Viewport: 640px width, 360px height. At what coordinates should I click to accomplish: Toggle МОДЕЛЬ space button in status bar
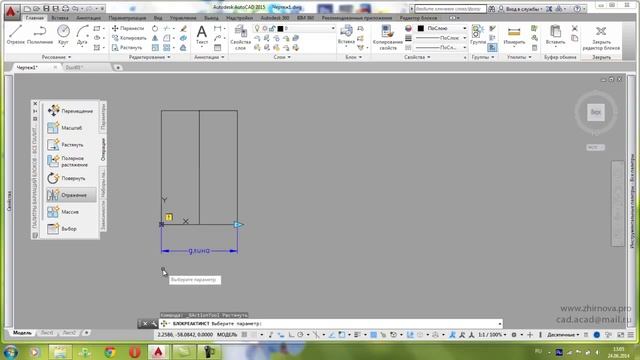227,335
